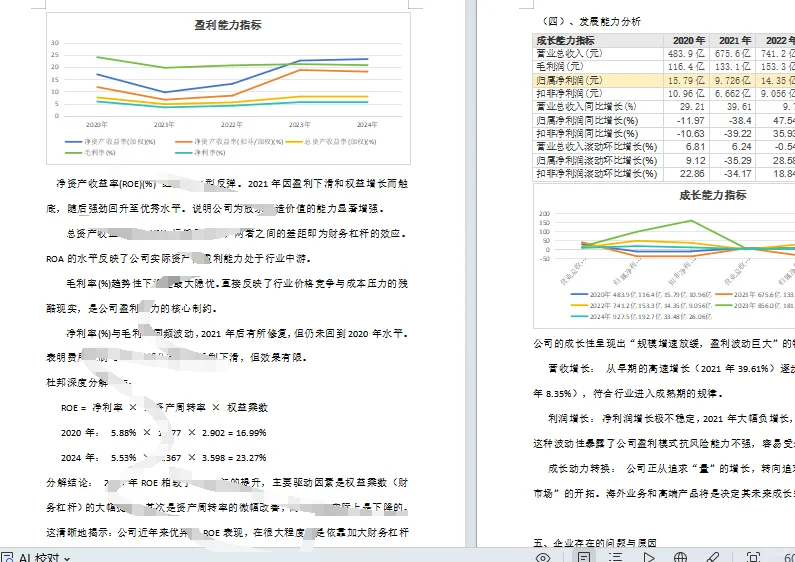
Task: Select the 盈利能力指标 chart title
Action: click(x=228, y=25)
